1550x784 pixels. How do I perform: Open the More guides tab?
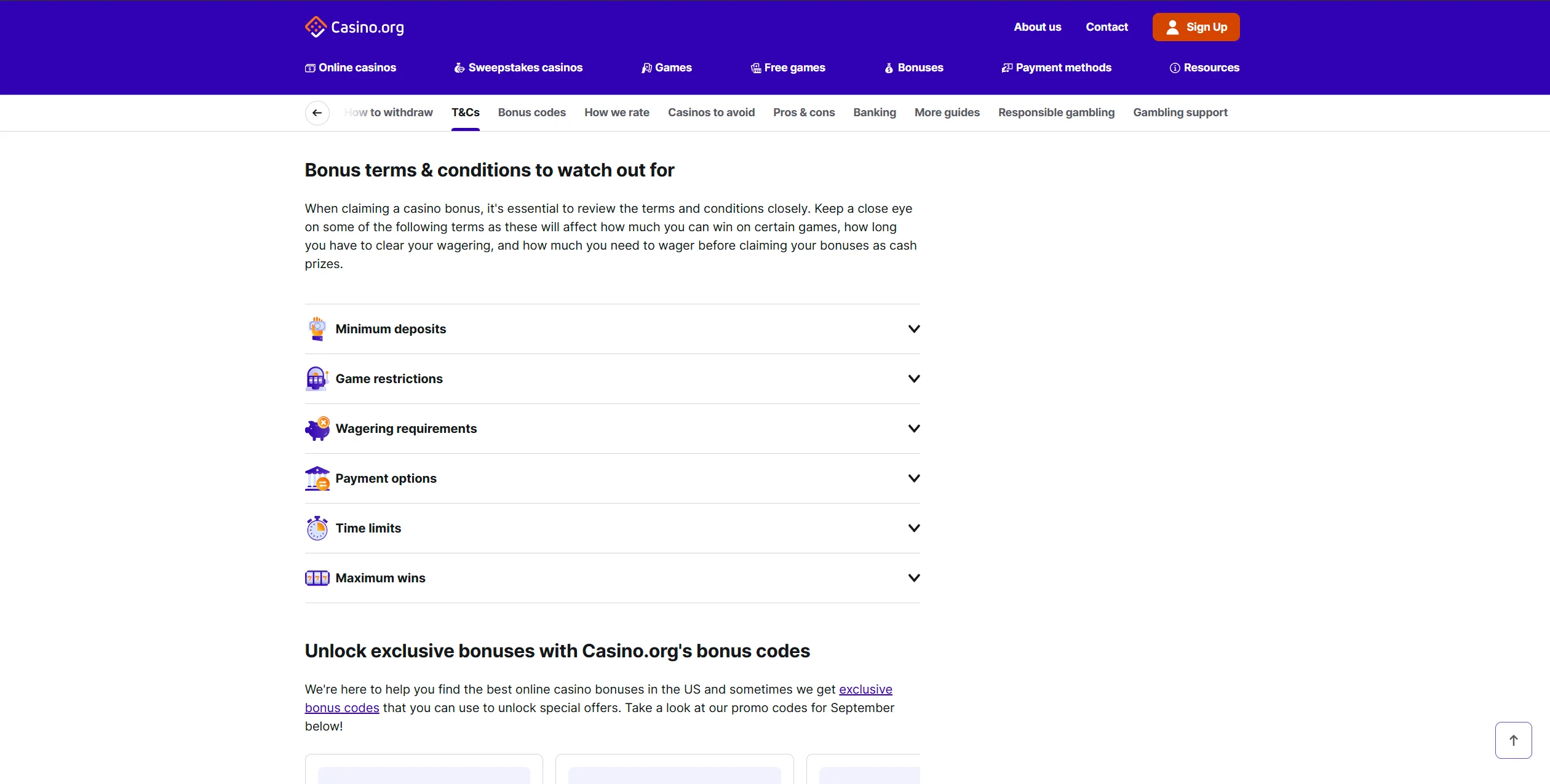click(x=947, y=113)
